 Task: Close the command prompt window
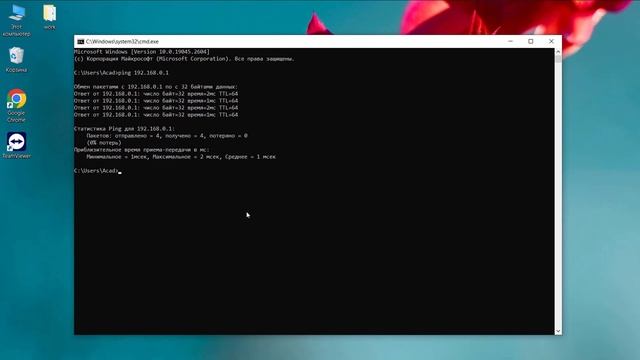pos(551,41)
